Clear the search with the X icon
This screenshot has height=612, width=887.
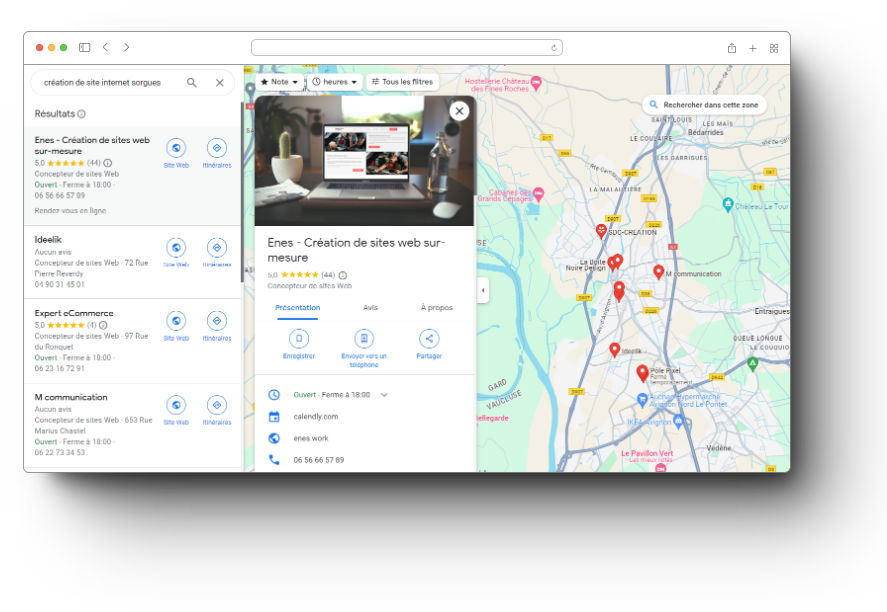(219, 83)
